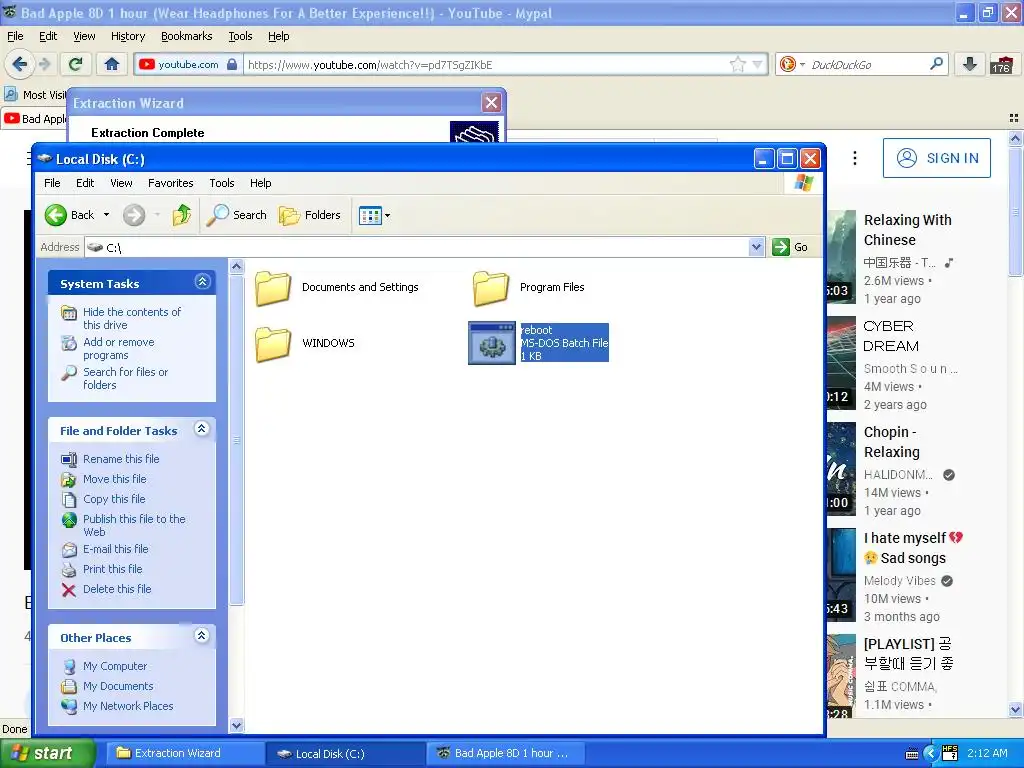
Task: Click Rename this file
Action: tap(121, 459)
